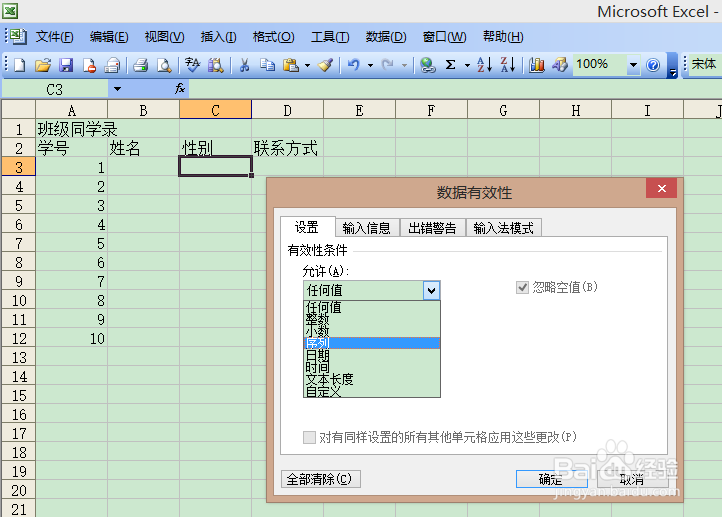Screen dimensions: 722x517
Task: Switch to the 输入信息 tab
Action: click(x=367, y=228)
